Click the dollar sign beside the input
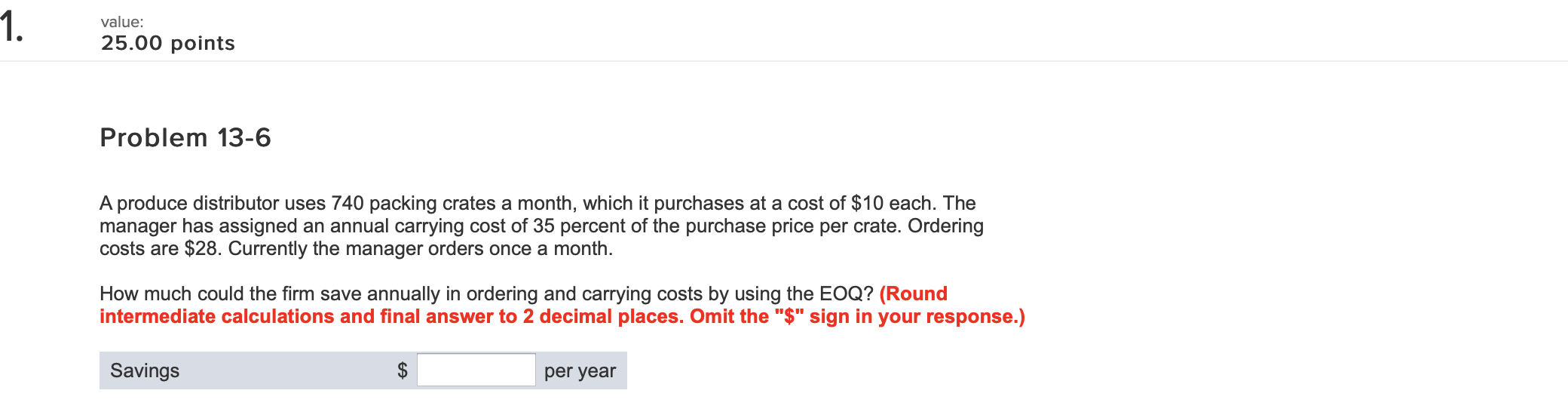Image resolution: width=1568 pixels, height=418 pixels. (x=403, y=370)
